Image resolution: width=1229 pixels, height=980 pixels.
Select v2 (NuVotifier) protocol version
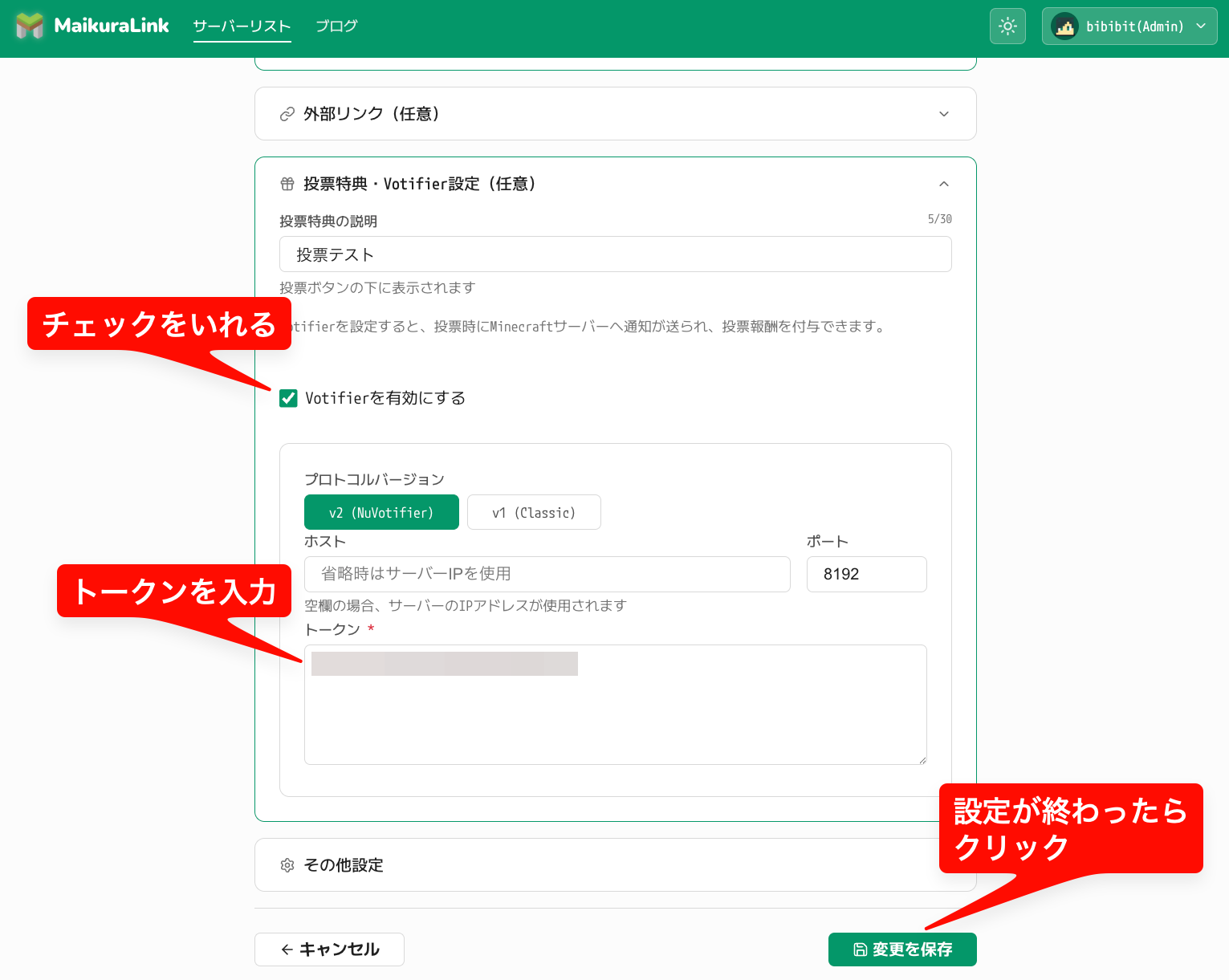381,512
